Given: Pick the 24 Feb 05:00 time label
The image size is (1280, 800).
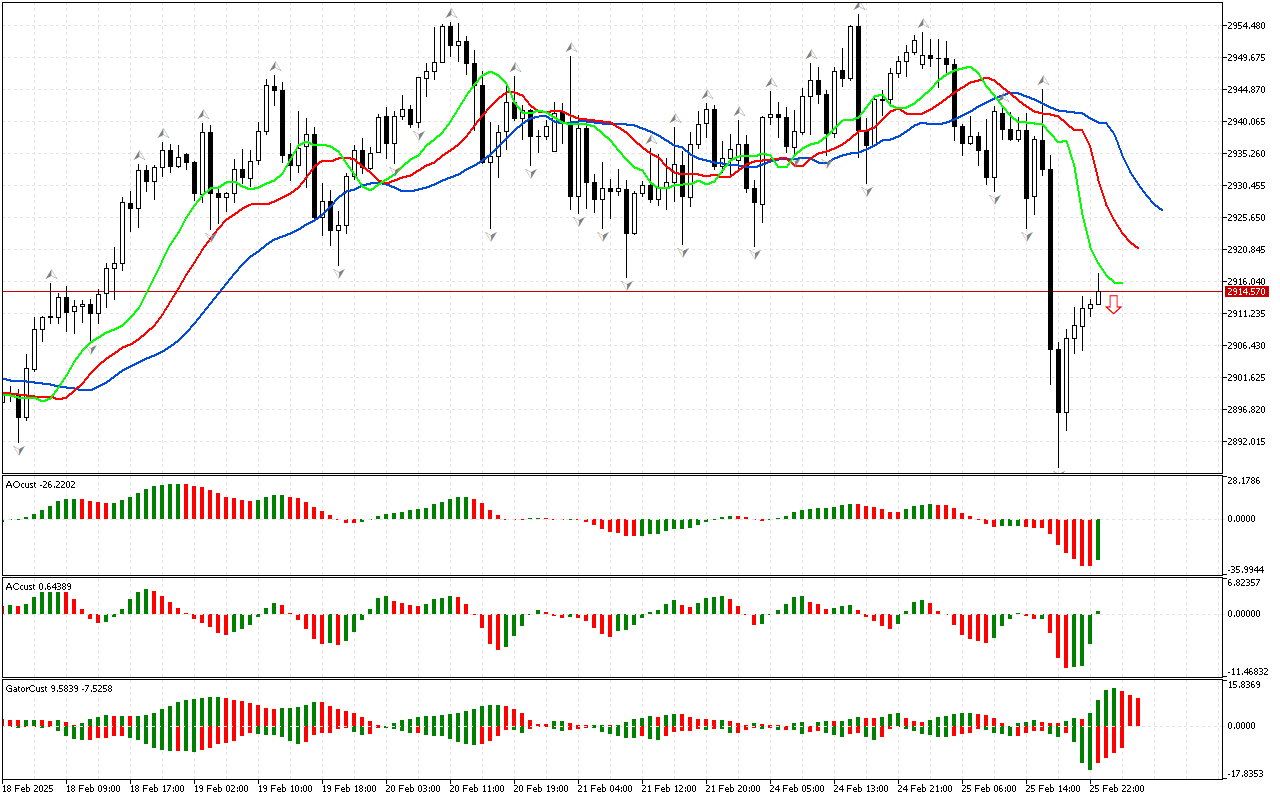Looking at the screenshot, I should tap(796, 789).
